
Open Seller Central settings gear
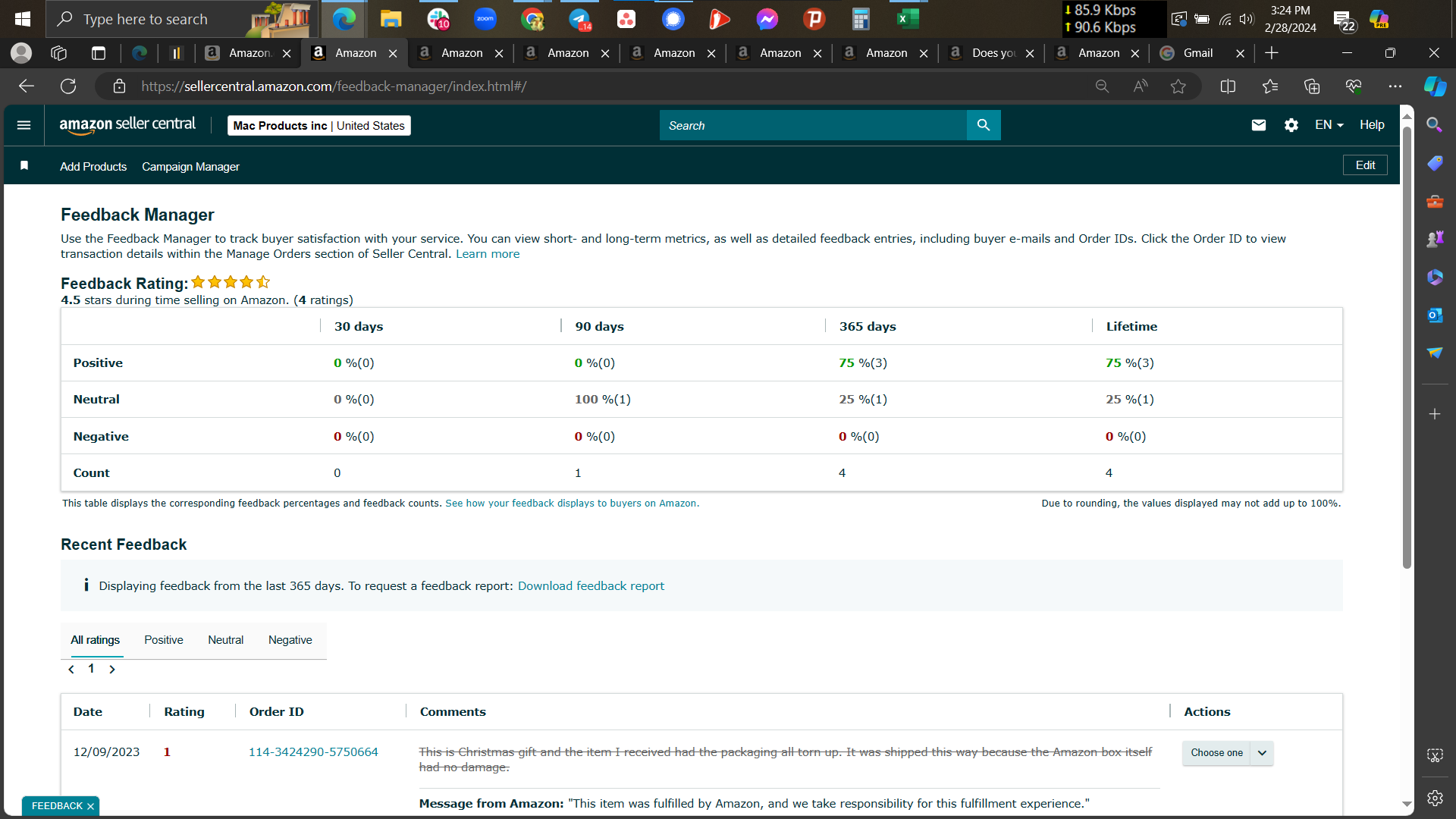[x=1291, y=125]
